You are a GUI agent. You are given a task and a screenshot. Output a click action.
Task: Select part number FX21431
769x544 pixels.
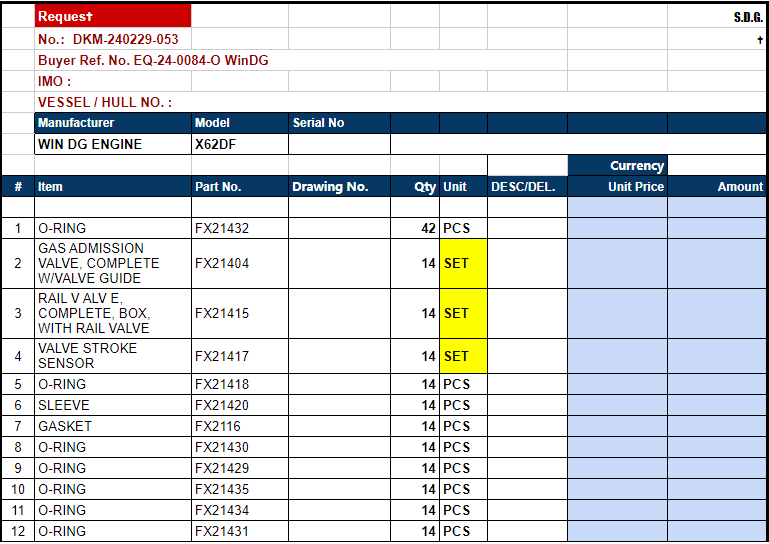pos(240,531)
